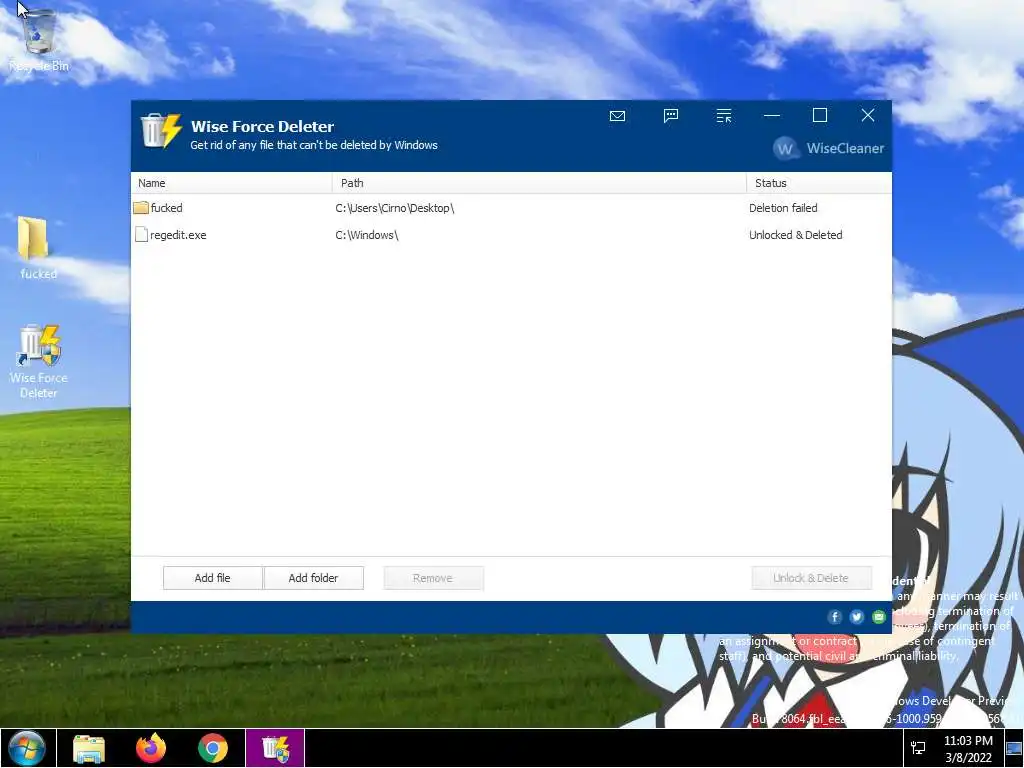Click the path C:\Windows\
Image resolution: width=1024 pixels, height=768 pixels.
(366, 235)
